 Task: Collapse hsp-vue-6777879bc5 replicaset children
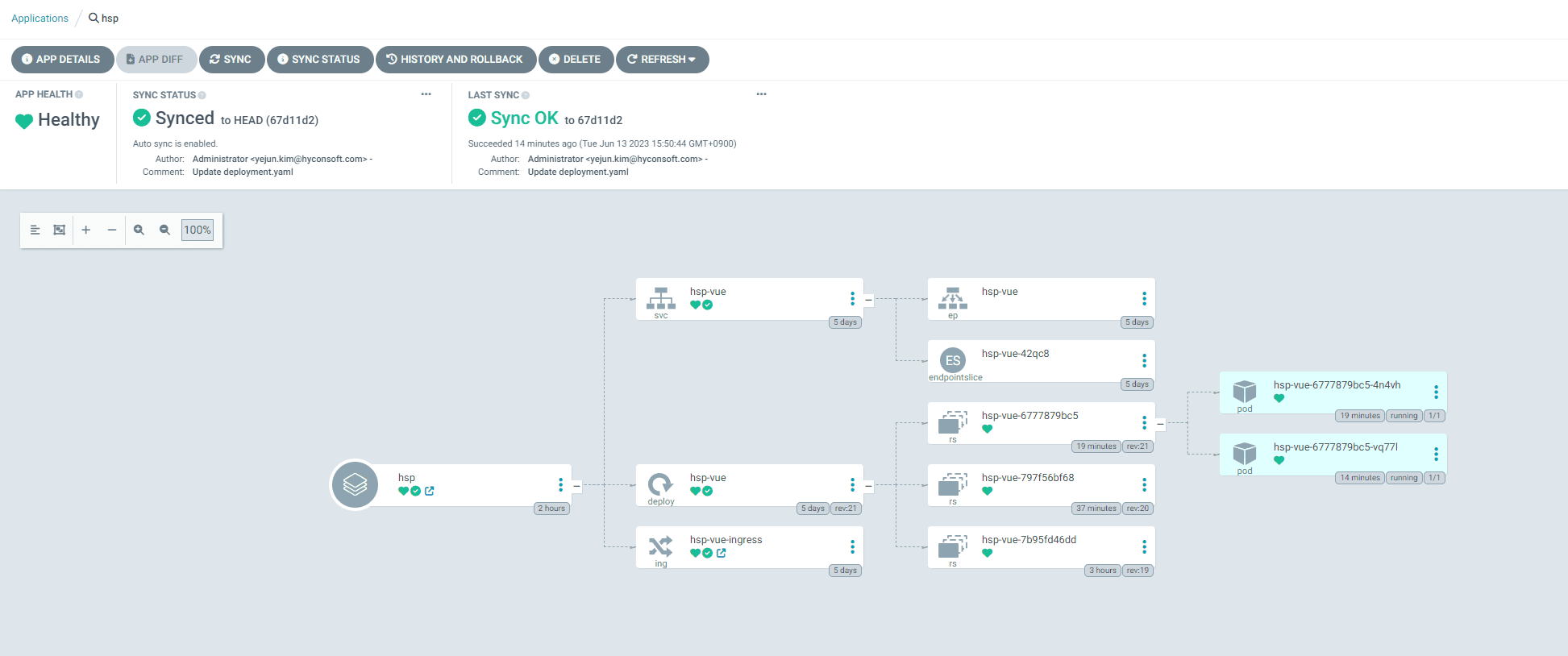(1160, 424)
